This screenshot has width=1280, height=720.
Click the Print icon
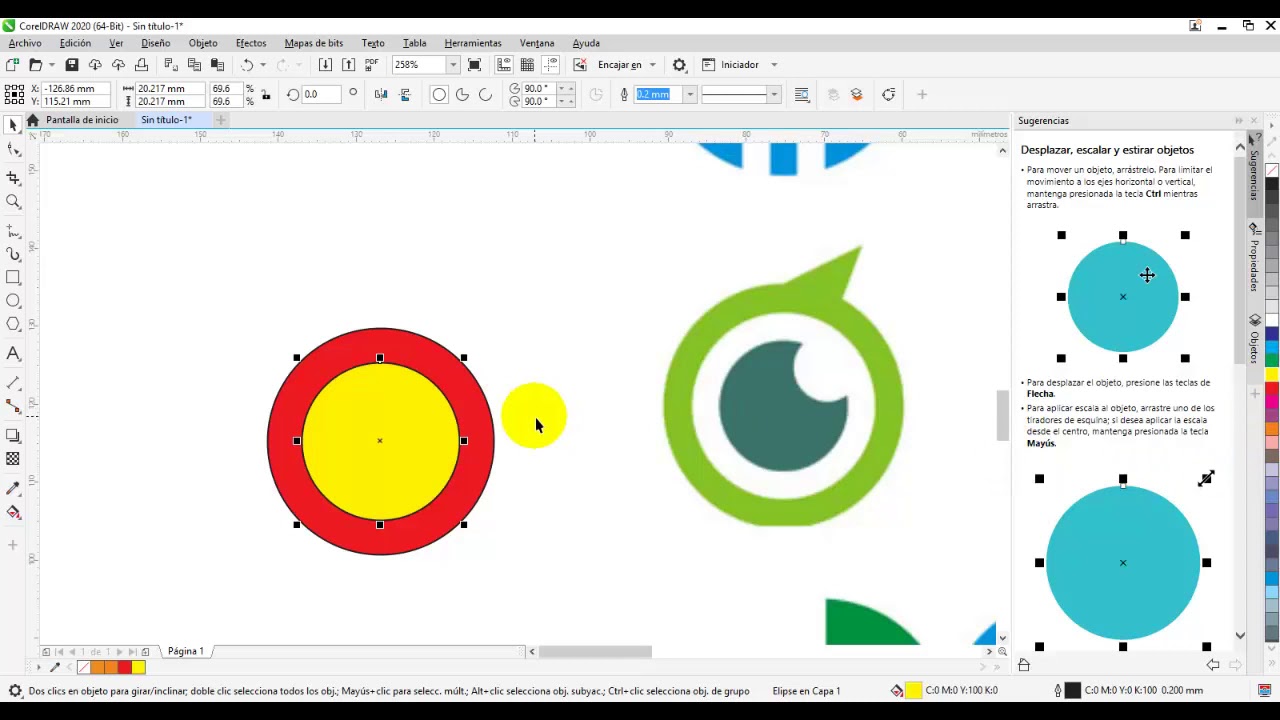point(141,65)
